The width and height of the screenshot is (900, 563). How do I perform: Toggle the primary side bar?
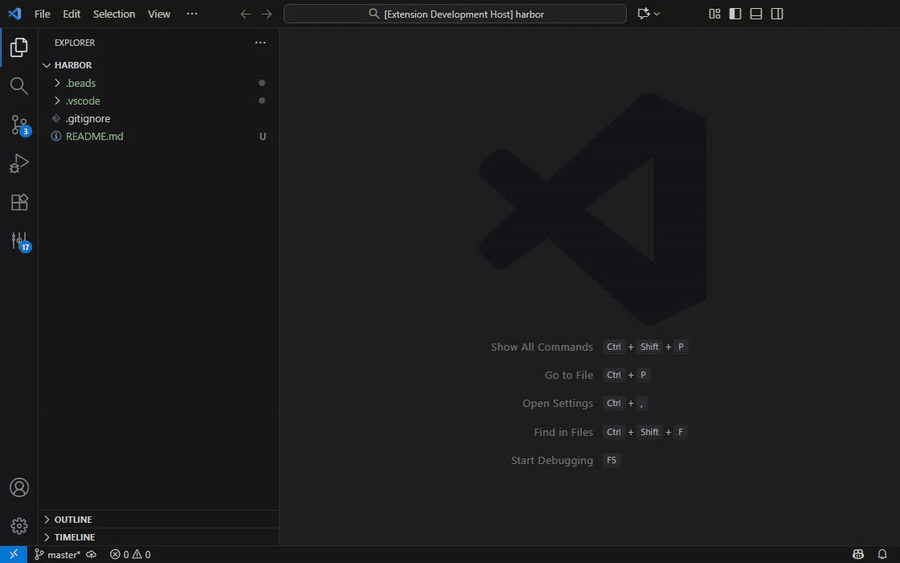[x=735, y=14]
